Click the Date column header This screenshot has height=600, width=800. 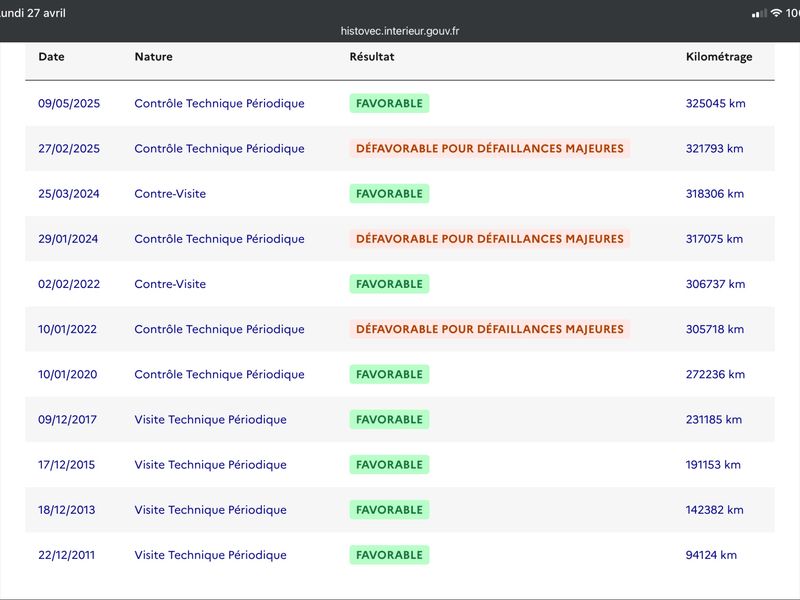coord(52,57)
